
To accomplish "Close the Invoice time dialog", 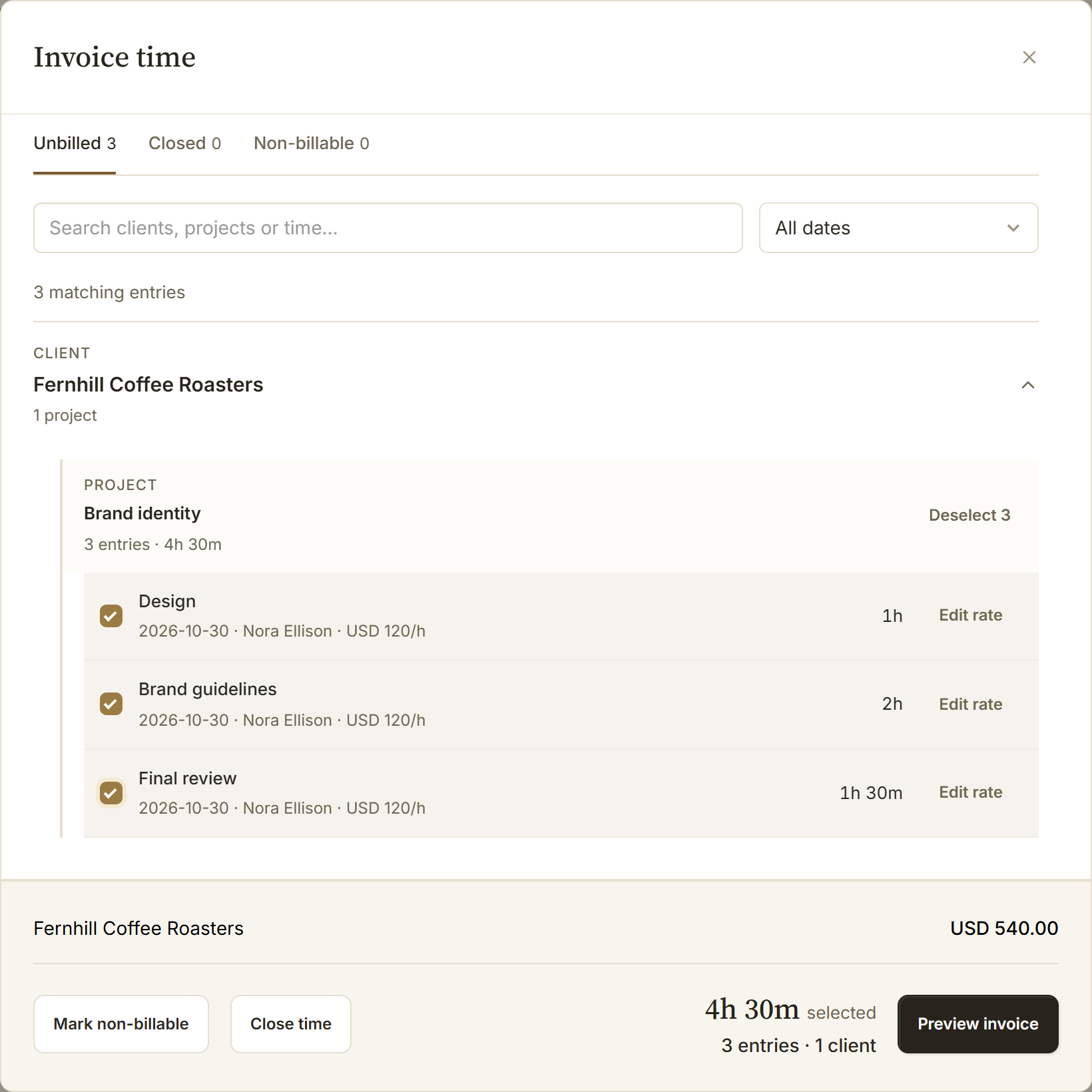I will (x=1029, y=57).
